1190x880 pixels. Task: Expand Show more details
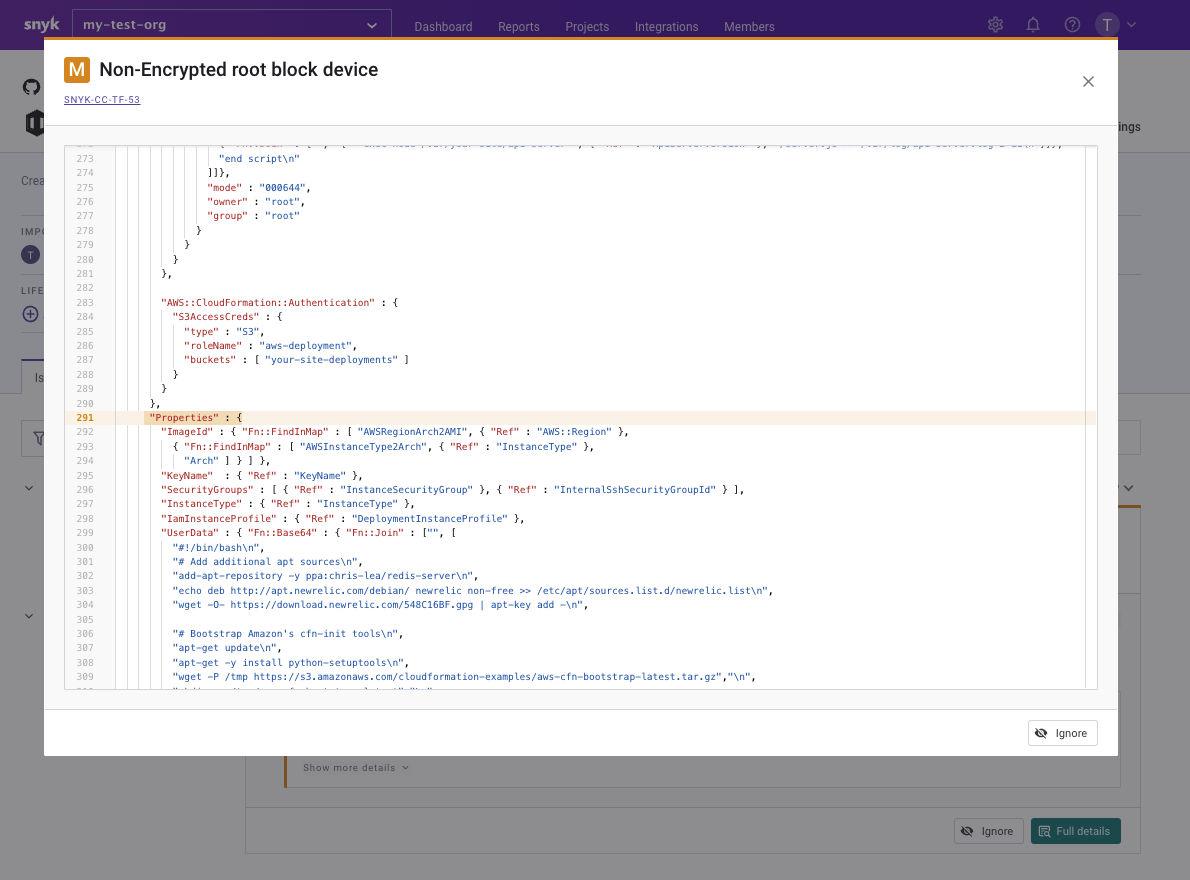tap(356, 768)
